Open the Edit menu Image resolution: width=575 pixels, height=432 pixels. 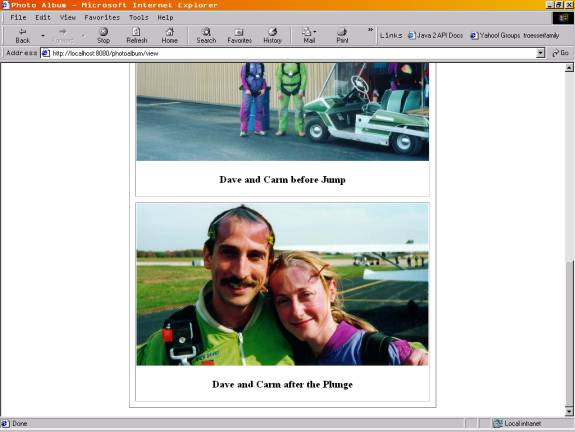click(43, 17)
